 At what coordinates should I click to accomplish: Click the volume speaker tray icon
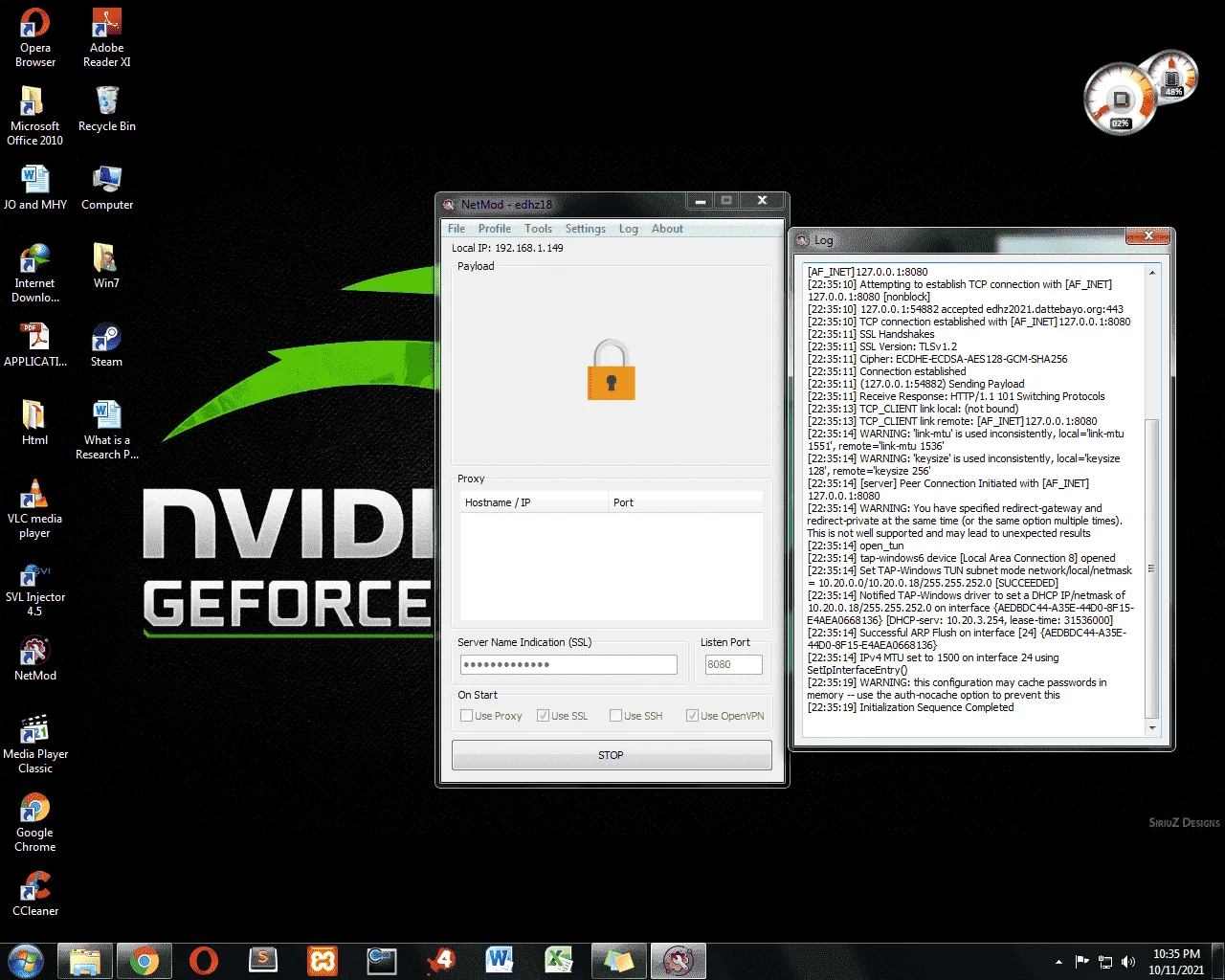(x=1128, y=961)
